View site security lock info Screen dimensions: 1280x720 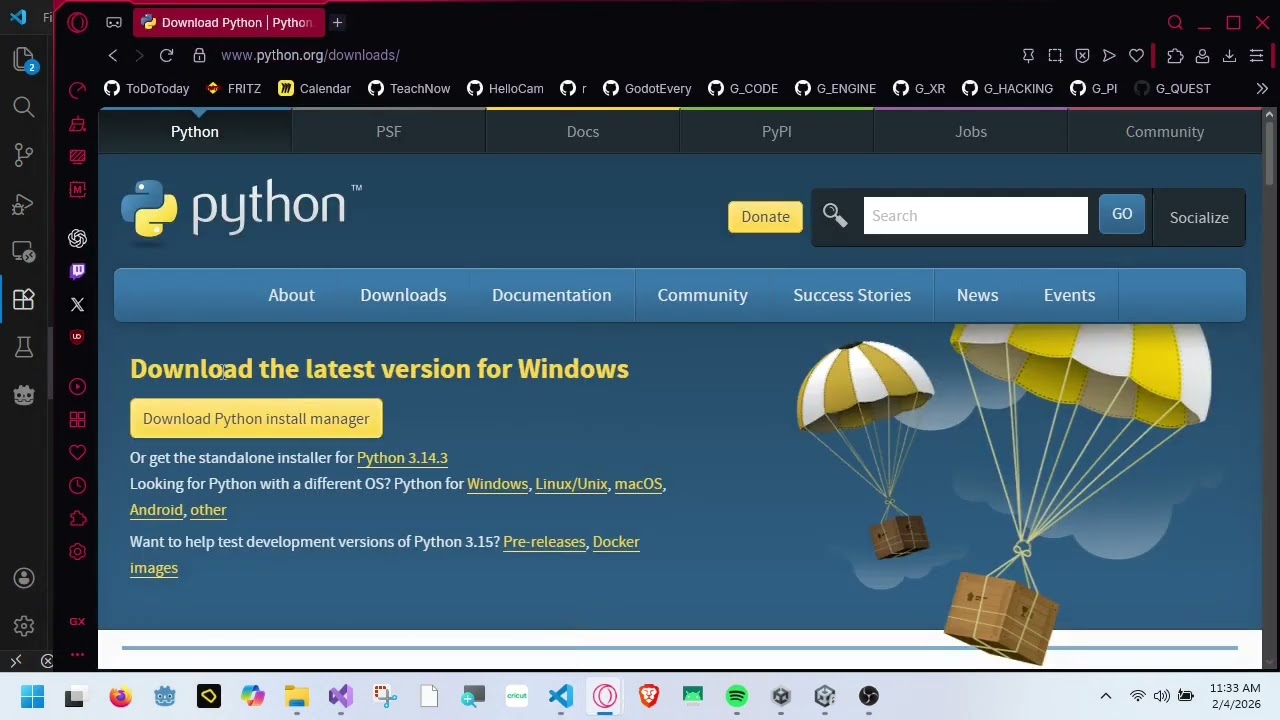199,55
